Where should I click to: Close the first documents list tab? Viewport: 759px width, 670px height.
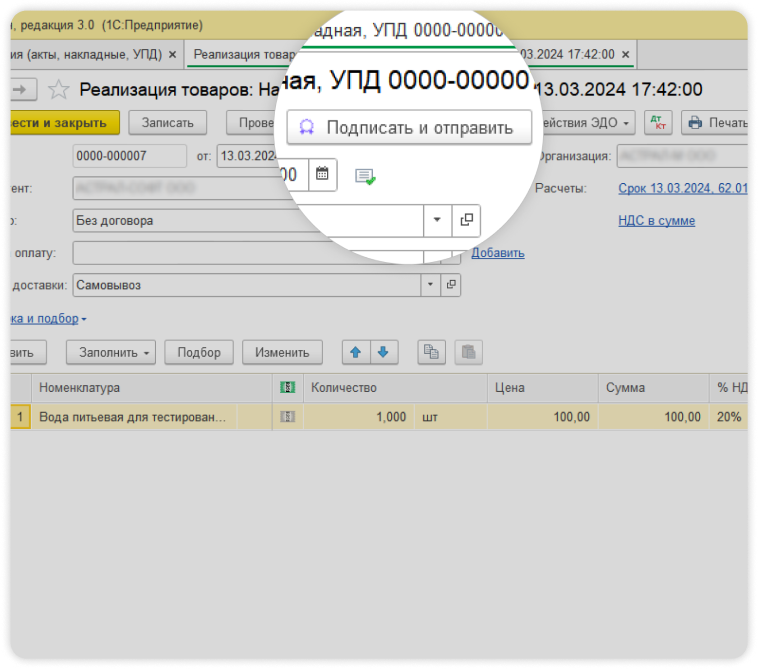pyautogui.click(x=173, y=54)
